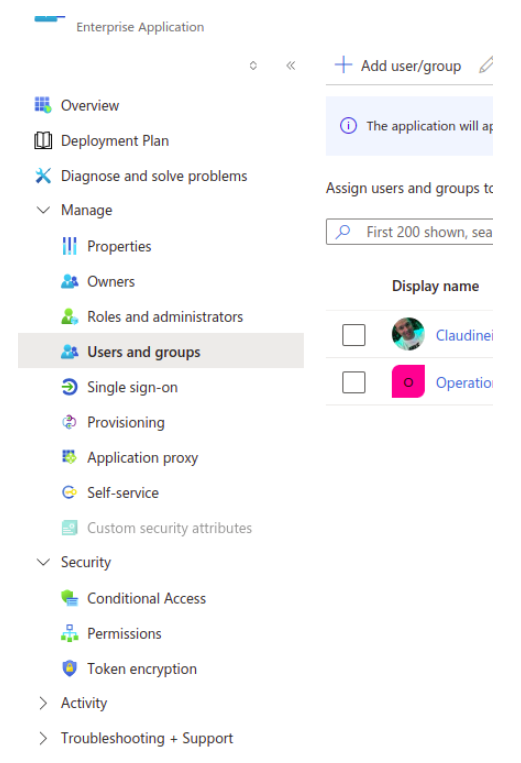Click the Permissions hierarchy icon

pyautogui.click(x=70, y=634)
